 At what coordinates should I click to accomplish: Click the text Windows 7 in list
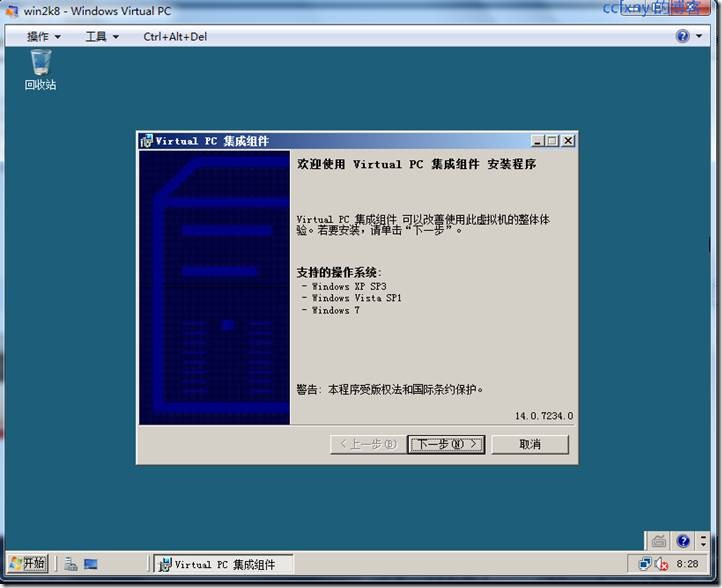(335, 310)
